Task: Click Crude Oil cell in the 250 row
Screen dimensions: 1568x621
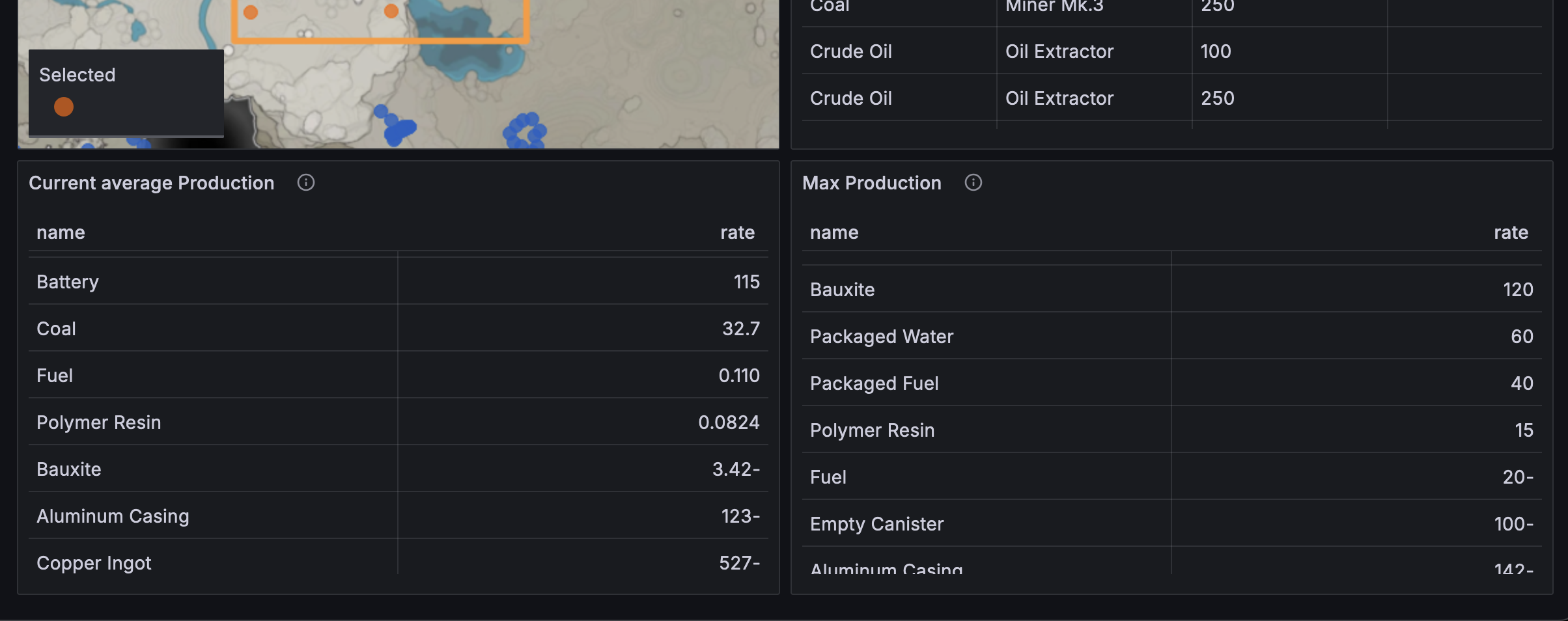Action: pyautogui.click(x=851, y=98)
